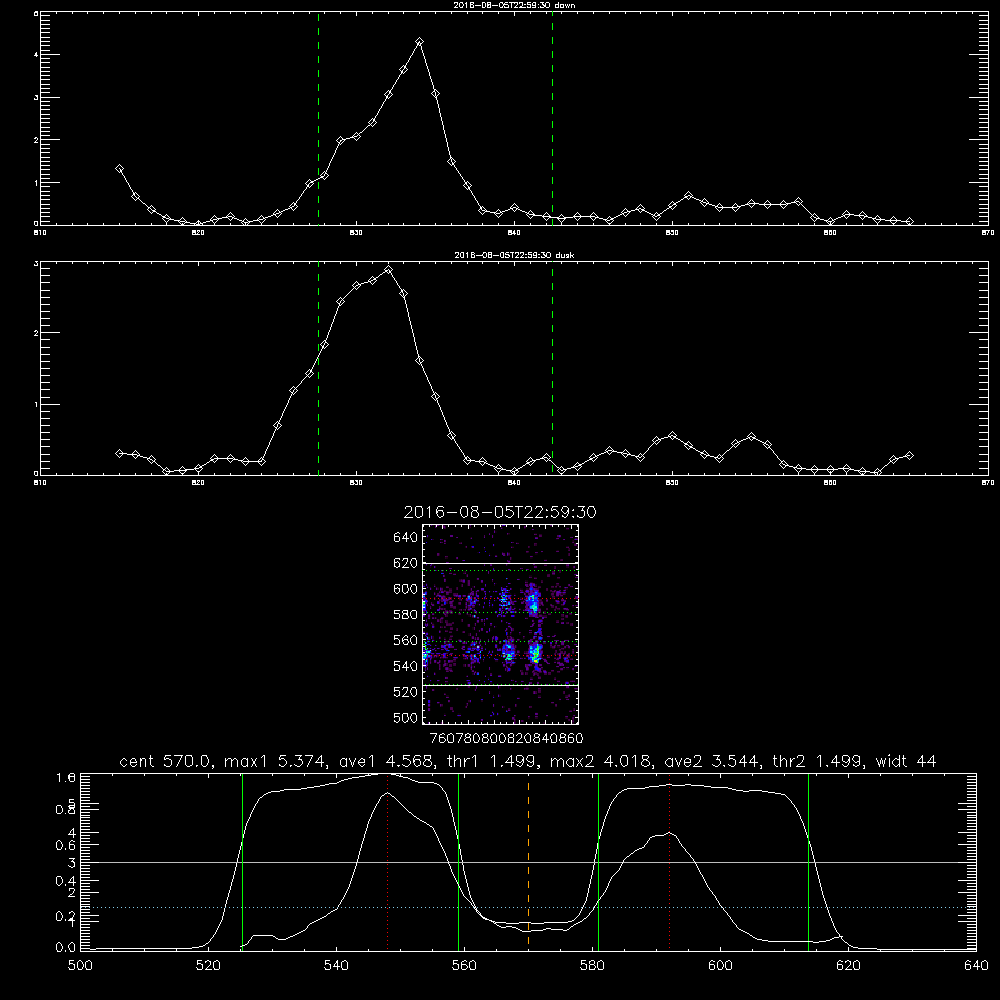The width and height of the screenshot is (1000, 1000).
Task: Click the '640' label on bottom plot x-axis
Action: tap(976, 966)
